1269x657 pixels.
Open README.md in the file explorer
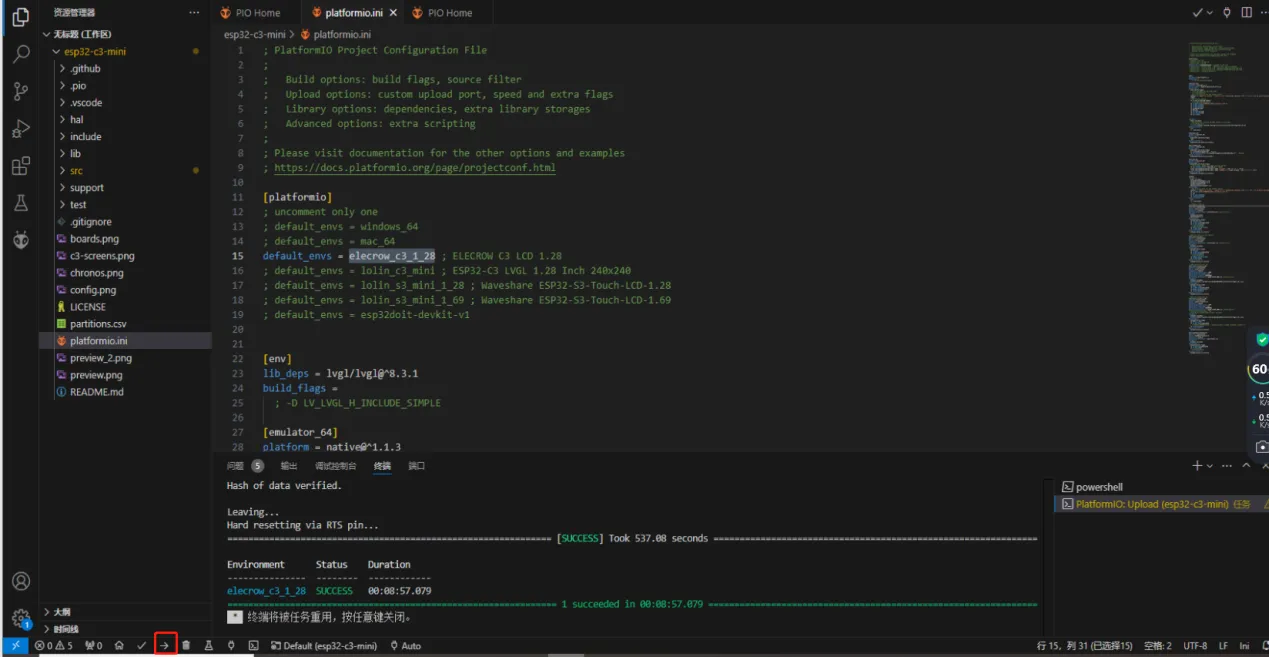coord(96,392)
